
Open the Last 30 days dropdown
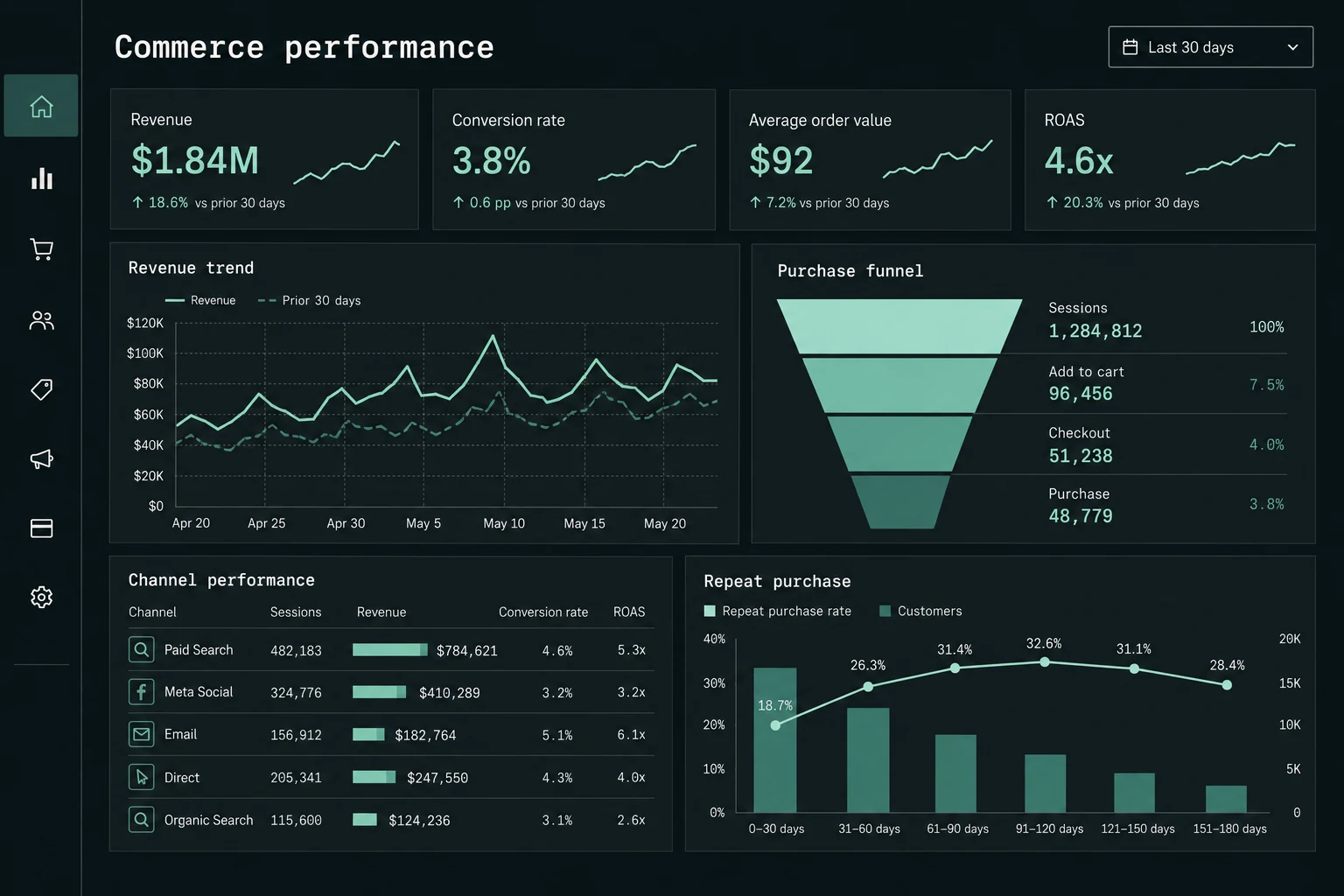coord(1210,47)
